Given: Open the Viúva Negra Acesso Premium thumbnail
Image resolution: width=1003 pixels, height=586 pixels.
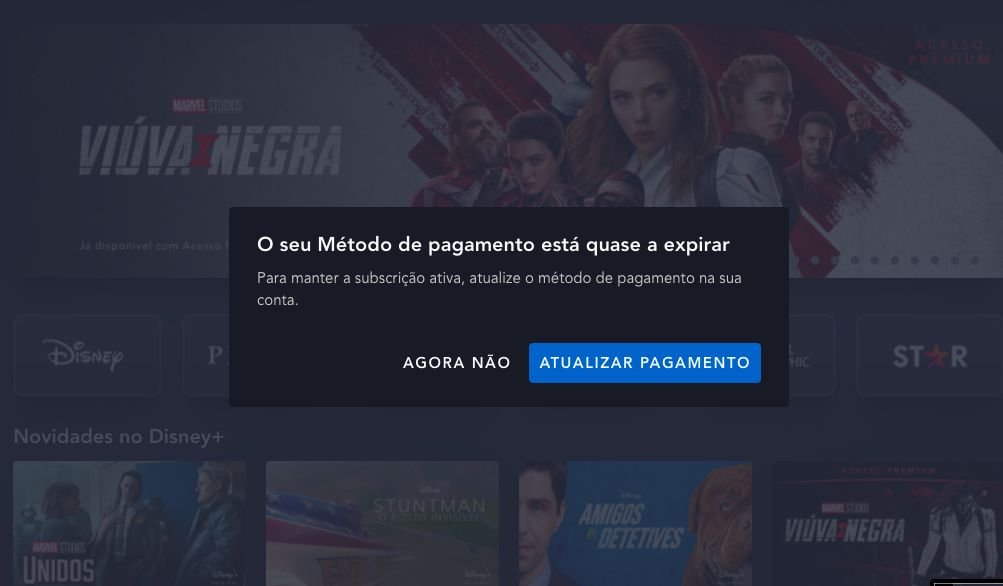Looking at the screenshot, I should pos(888,523).
